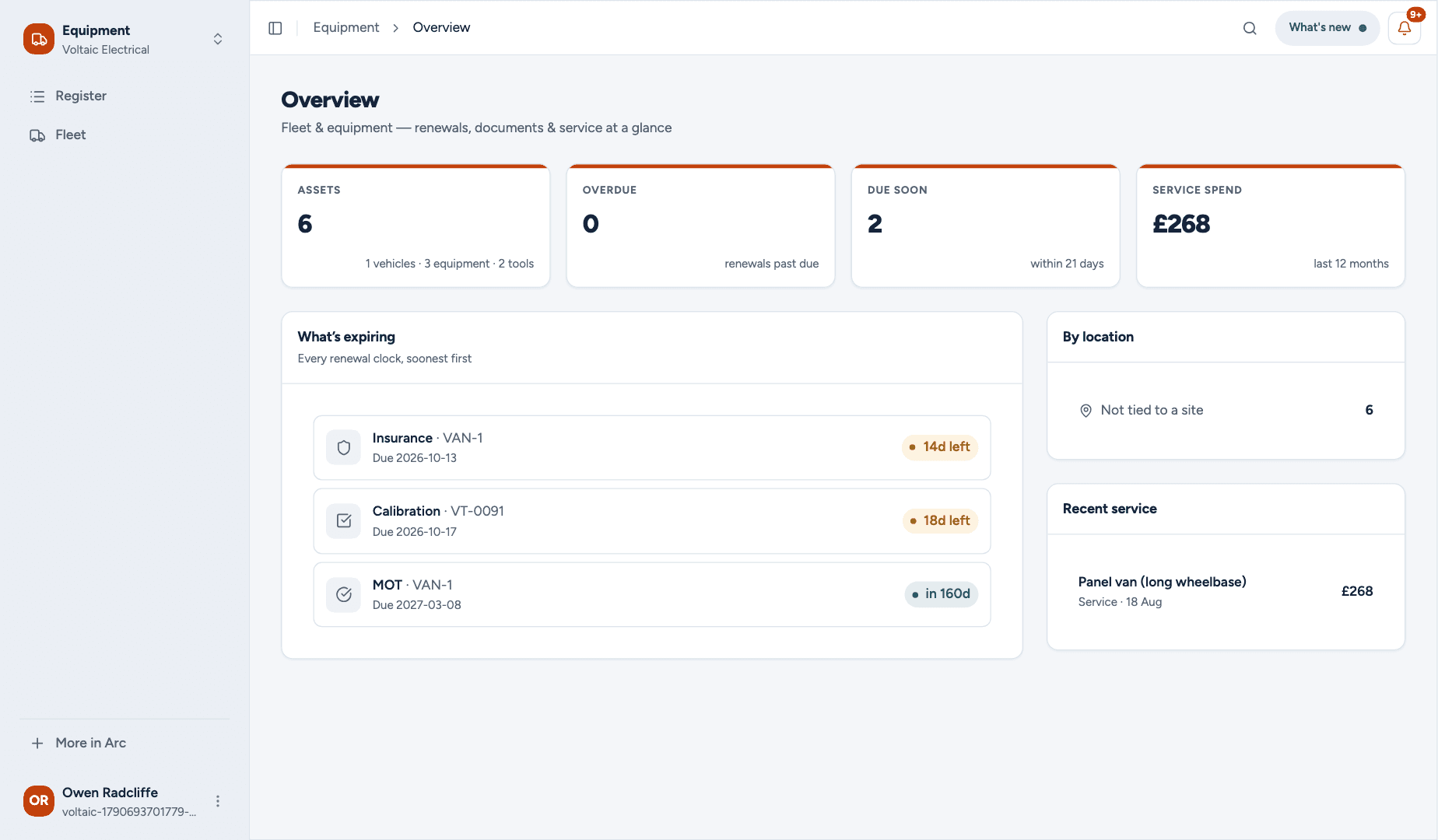The image size is (1438, 840).
Task: Click the Insurance shield icon for VAN-1
Action: click(344, 447)
